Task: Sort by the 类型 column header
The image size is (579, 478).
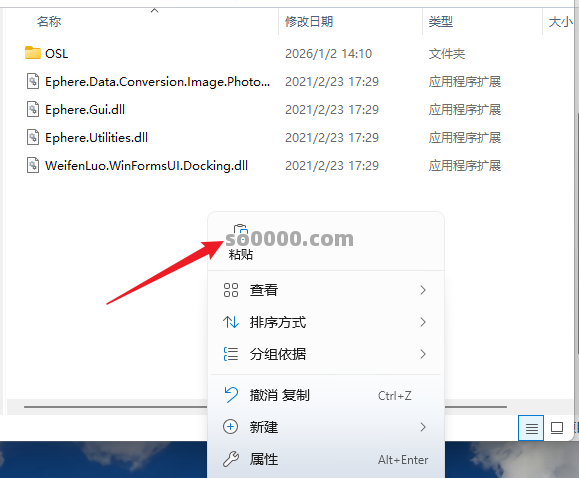Action: (441, 21)
